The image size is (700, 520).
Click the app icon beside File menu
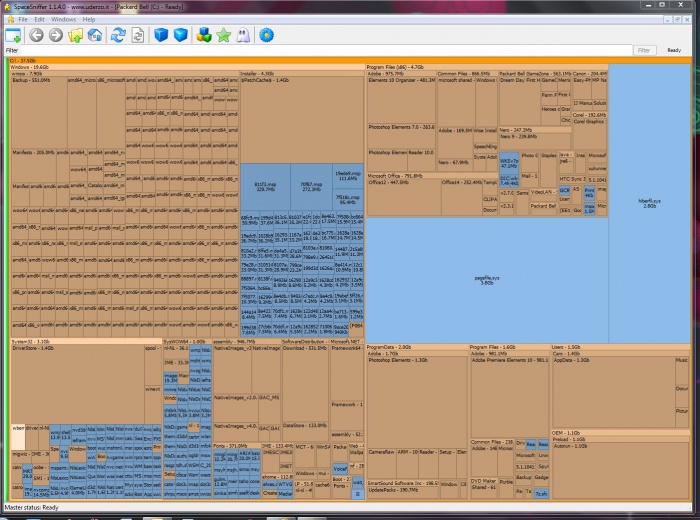click(x=11, y=20)
